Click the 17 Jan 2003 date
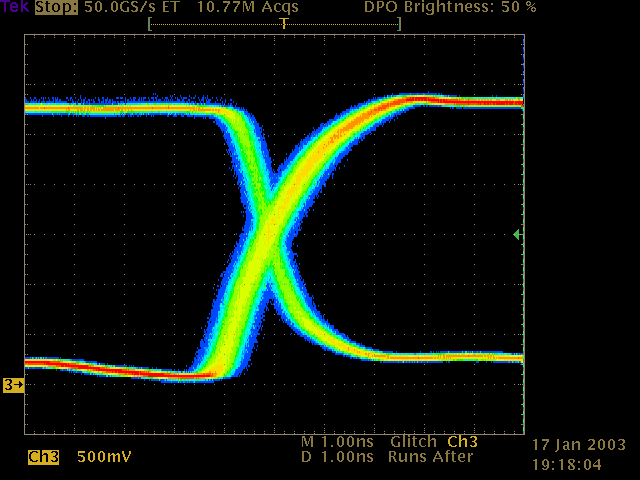This screenshot has height=480, width=640. (579, 444)
